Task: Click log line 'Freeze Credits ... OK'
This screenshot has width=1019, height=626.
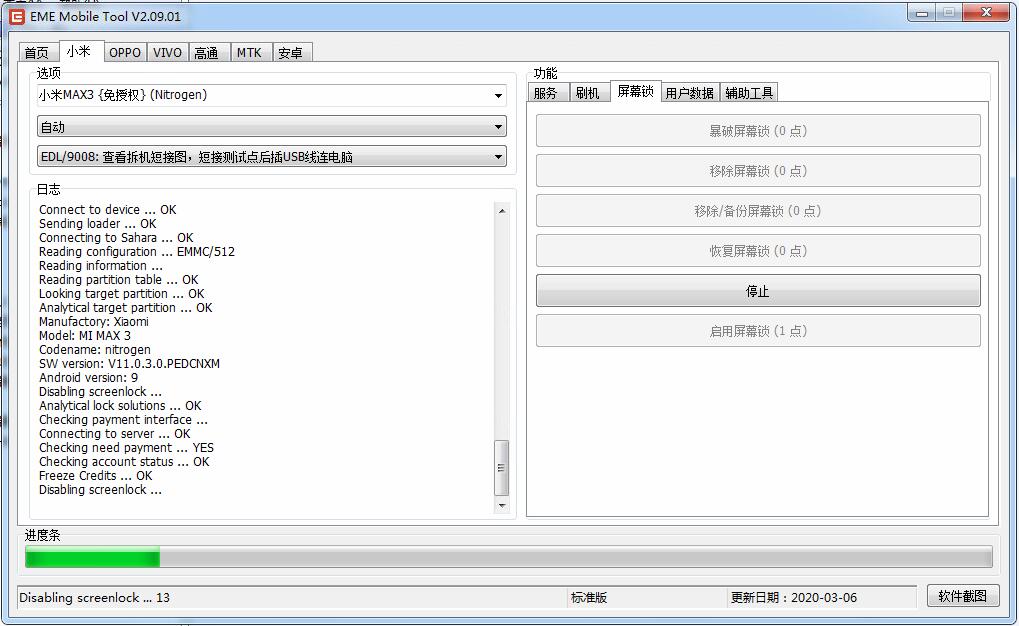Action: [96, 476]
